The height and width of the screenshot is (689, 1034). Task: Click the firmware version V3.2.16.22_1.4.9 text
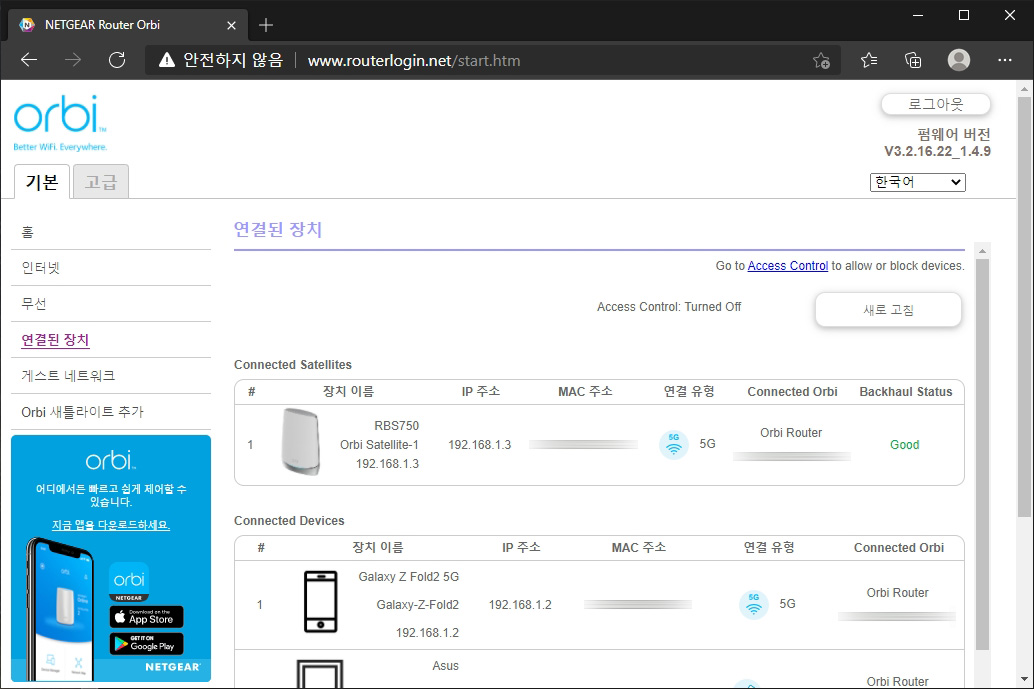pos(937,152)
